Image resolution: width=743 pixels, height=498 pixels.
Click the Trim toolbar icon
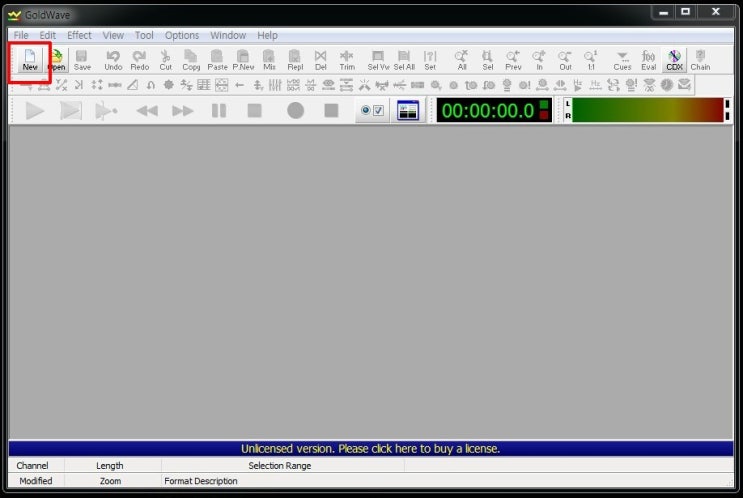tap(347, 60)
